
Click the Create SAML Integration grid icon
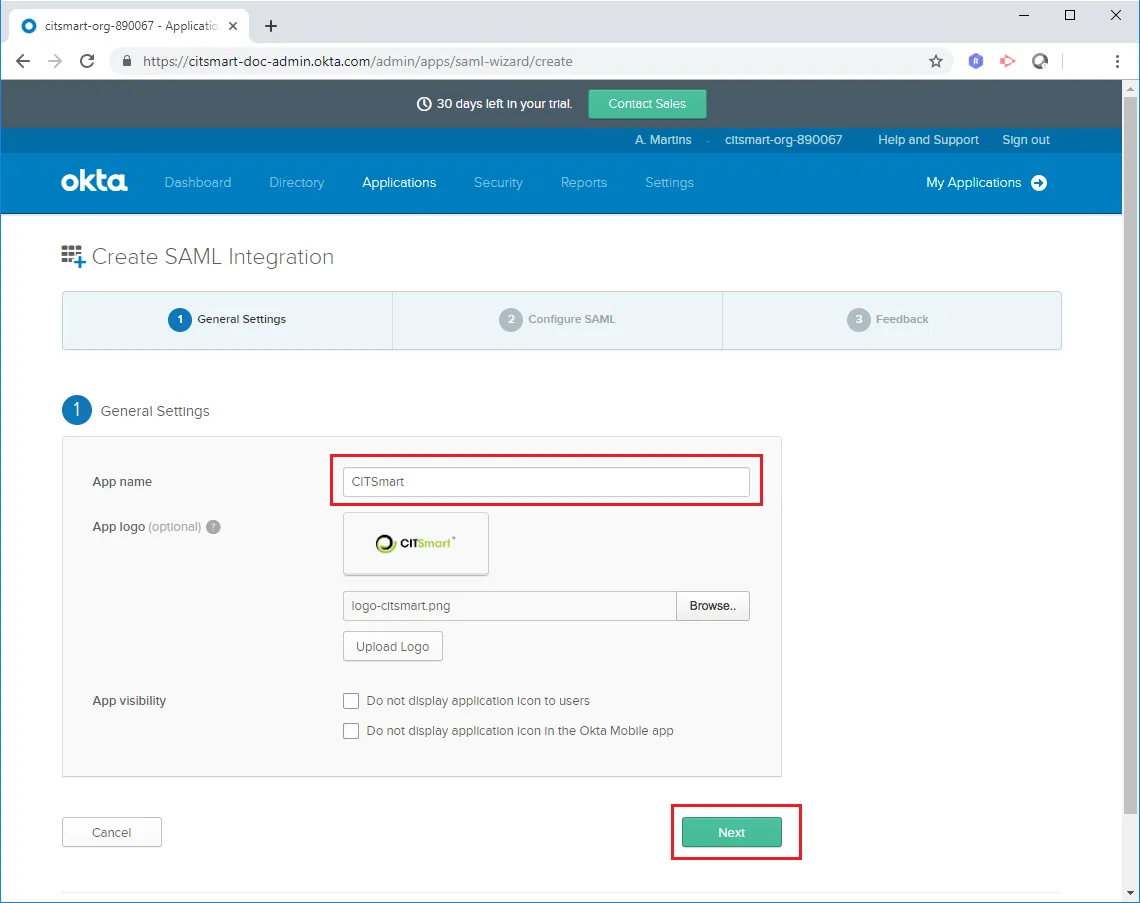(73, 256)
